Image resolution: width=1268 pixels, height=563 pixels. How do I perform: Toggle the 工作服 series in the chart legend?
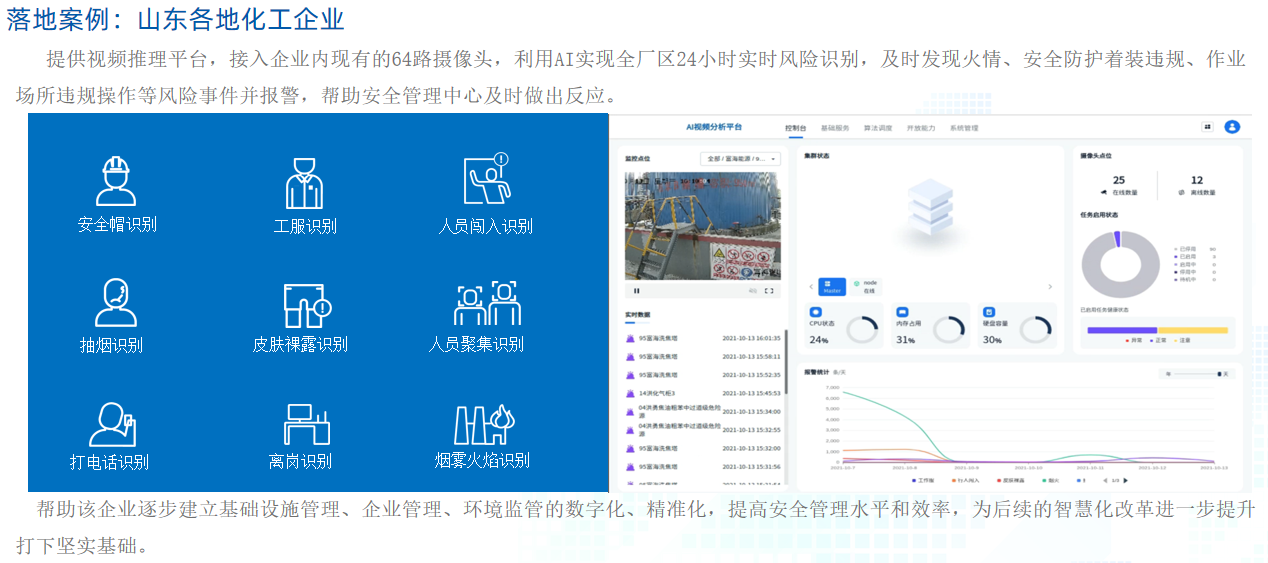[x=921, y=480]
